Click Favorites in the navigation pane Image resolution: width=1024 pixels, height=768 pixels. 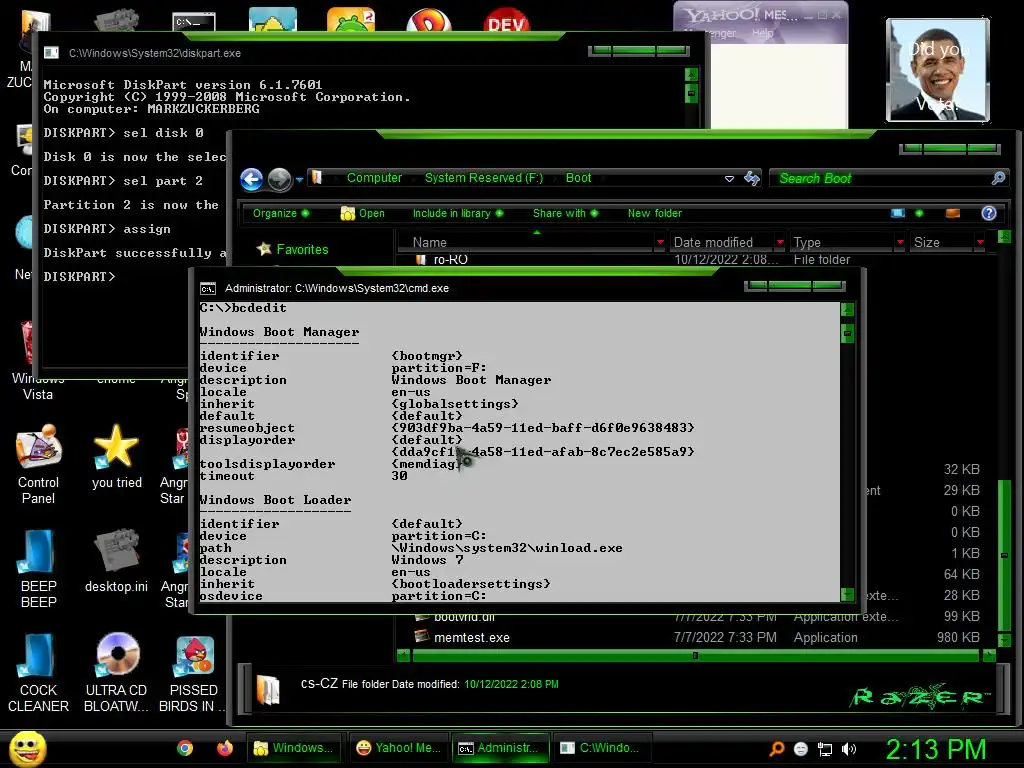click(302, 249)
